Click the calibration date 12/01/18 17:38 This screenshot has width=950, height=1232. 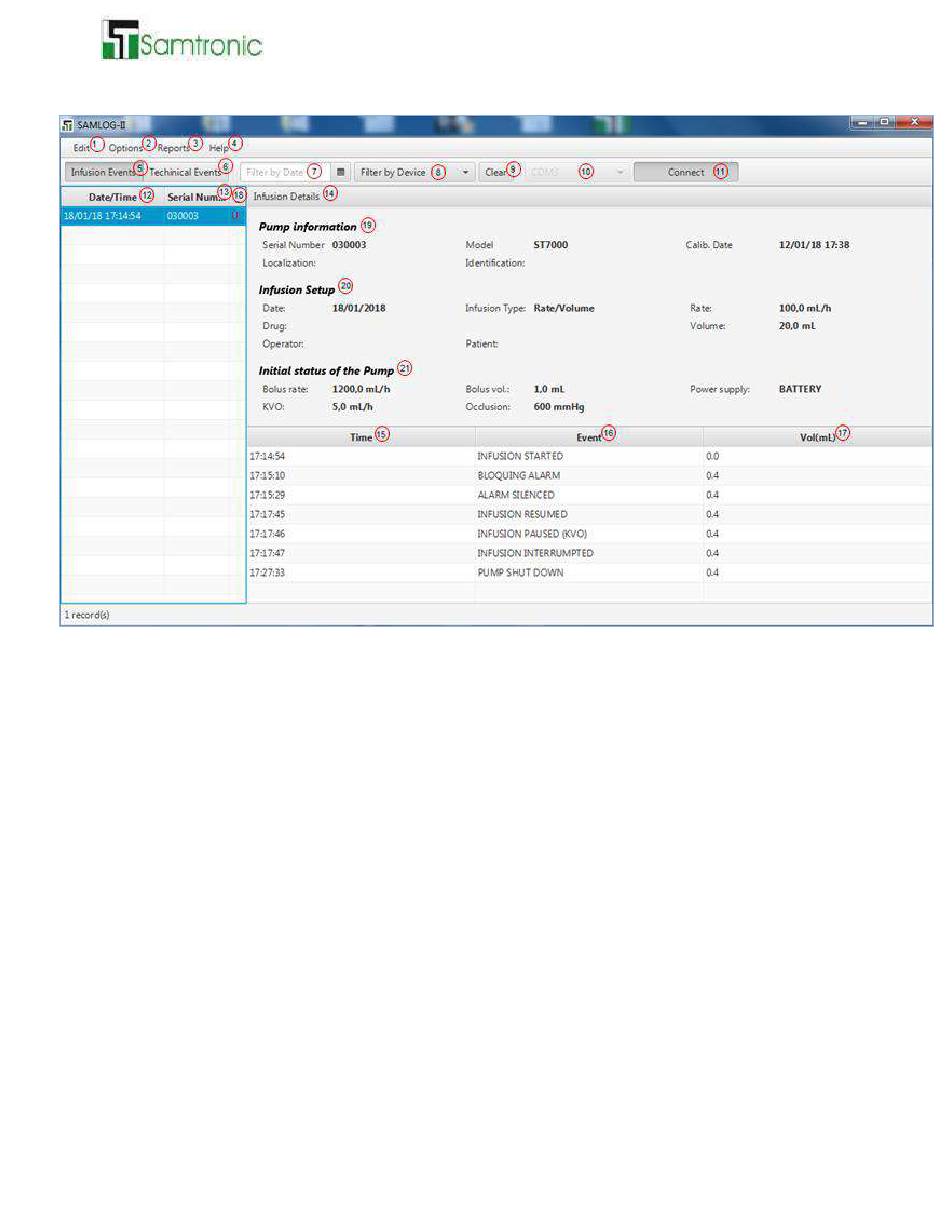click(x=814, y=245)
